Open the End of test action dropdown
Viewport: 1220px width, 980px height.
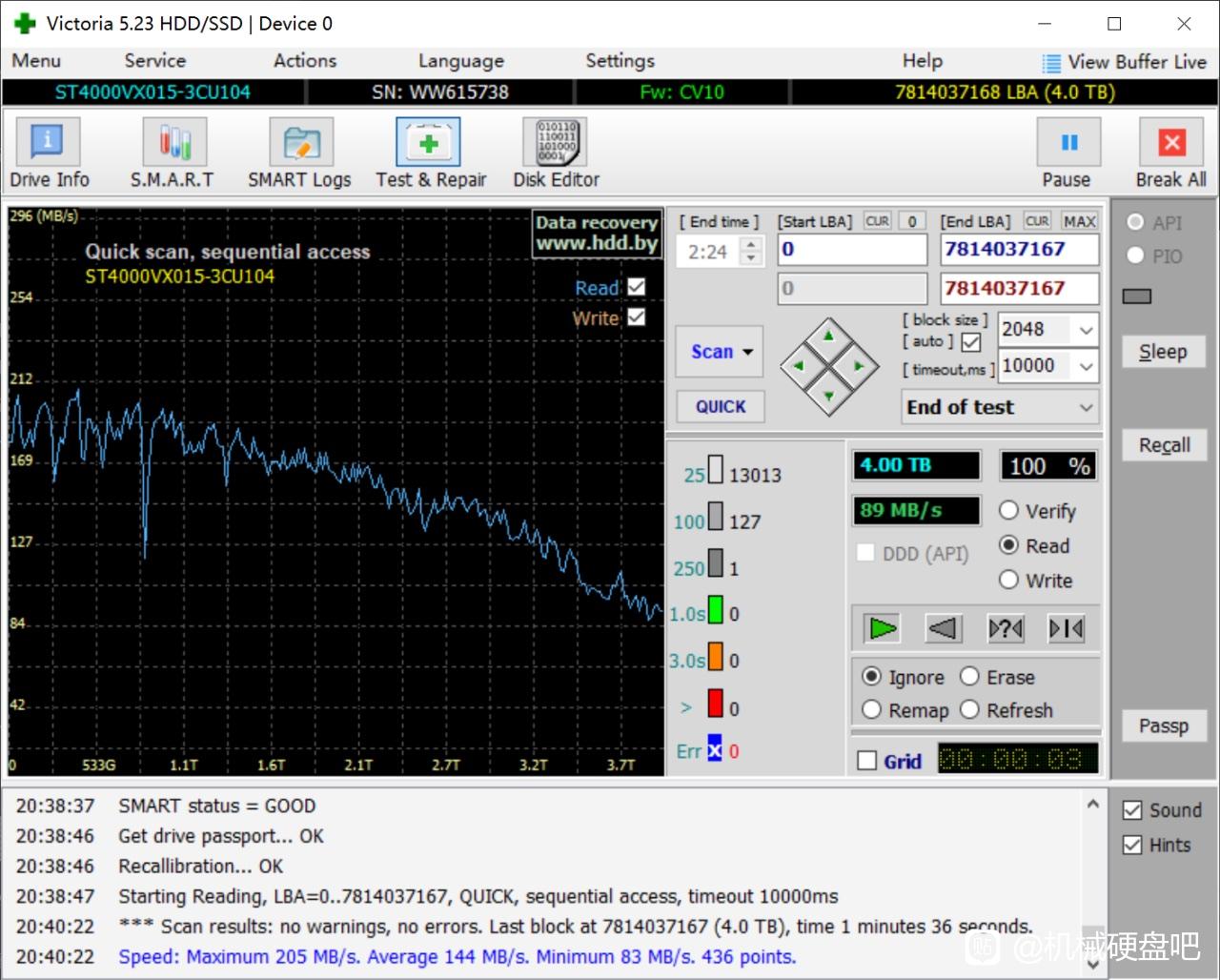999,407
